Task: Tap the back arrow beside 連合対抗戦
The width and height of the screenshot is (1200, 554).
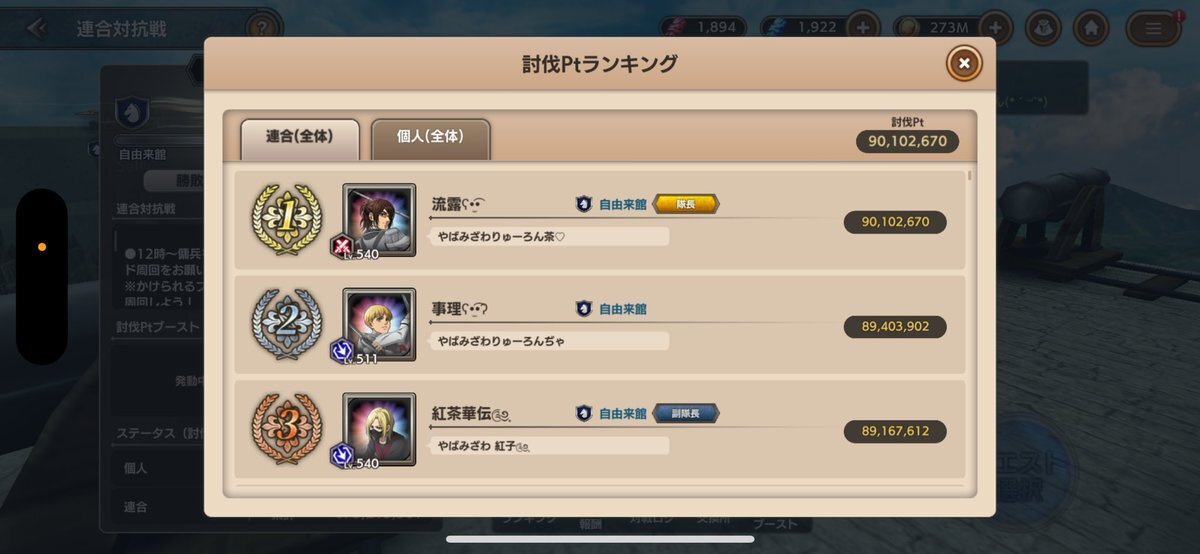Action: 37,28
